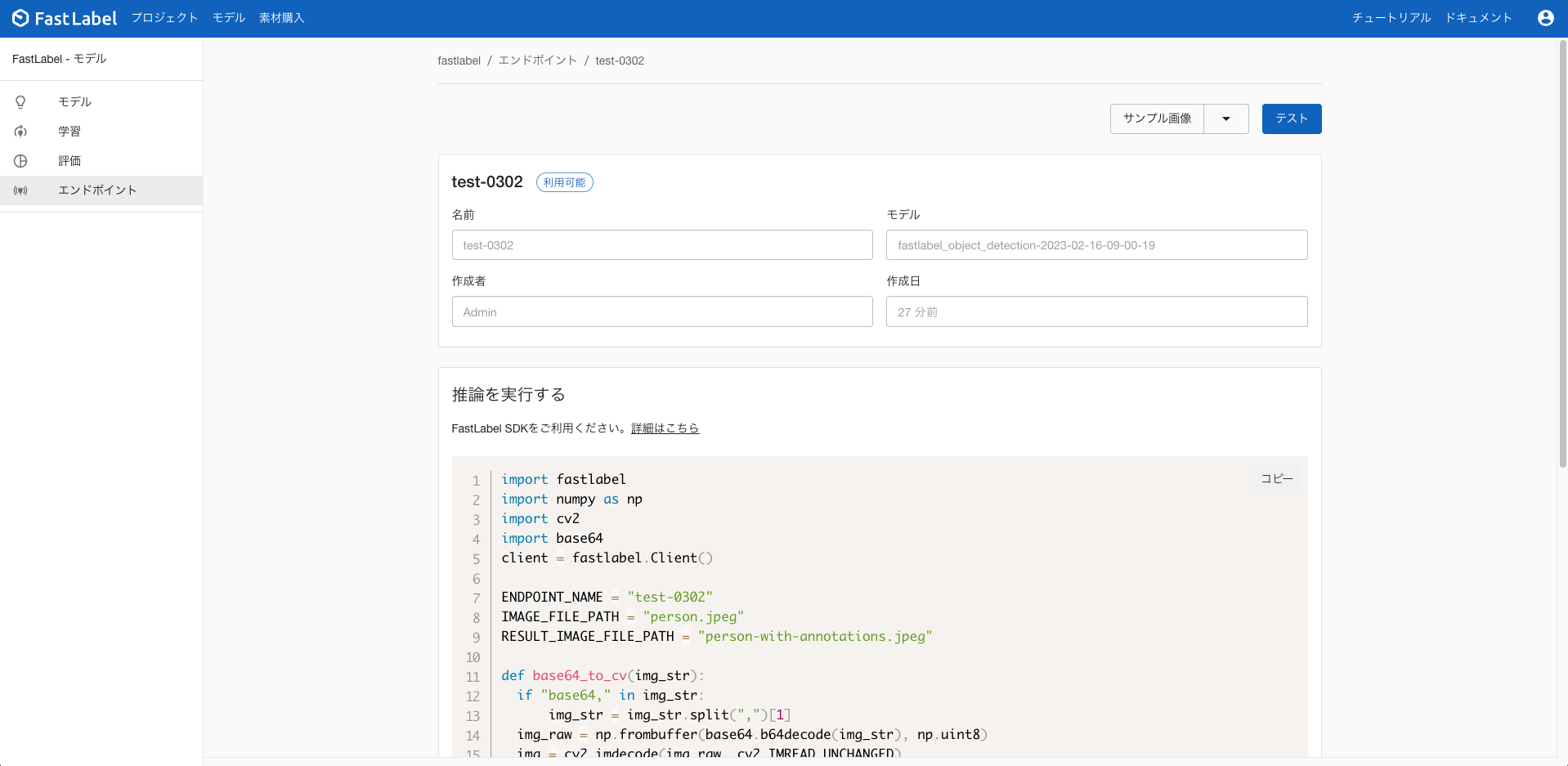This screenshot has height=766, width=1568.
Task: Click the pie chart icon beside 評価
Action: pos(20,161)
